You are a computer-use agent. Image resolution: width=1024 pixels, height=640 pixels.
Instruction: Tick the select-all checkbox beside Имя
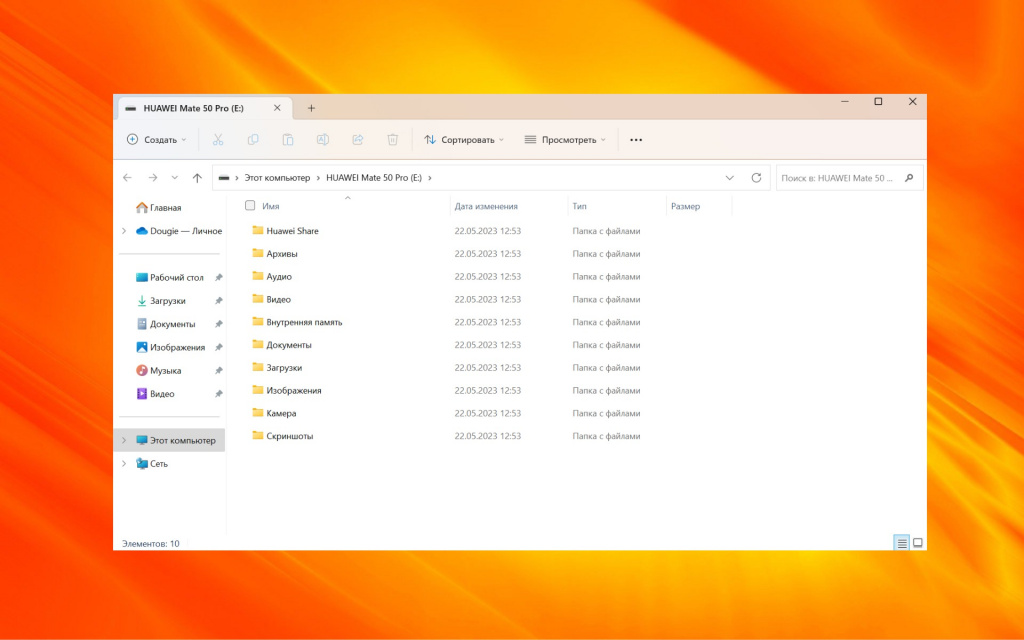[x=250, y=206]
